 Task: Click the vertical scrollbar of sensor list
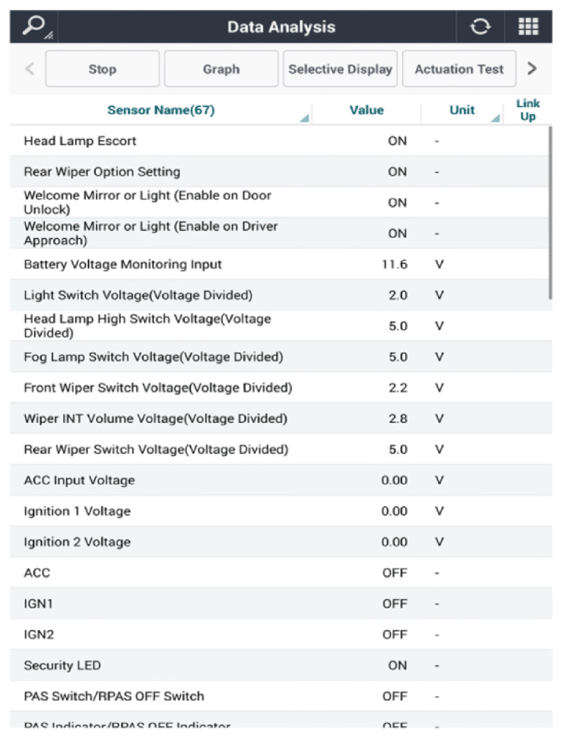click(x=550, y=212)
